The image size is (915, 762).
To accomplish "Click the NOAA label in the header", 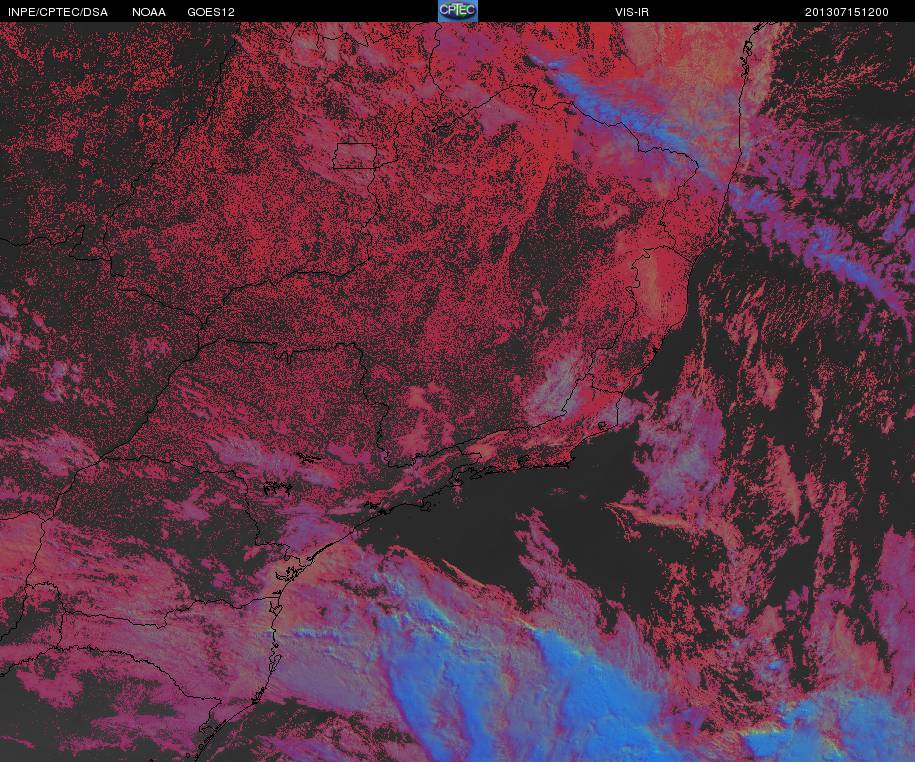I will (149, 12).
